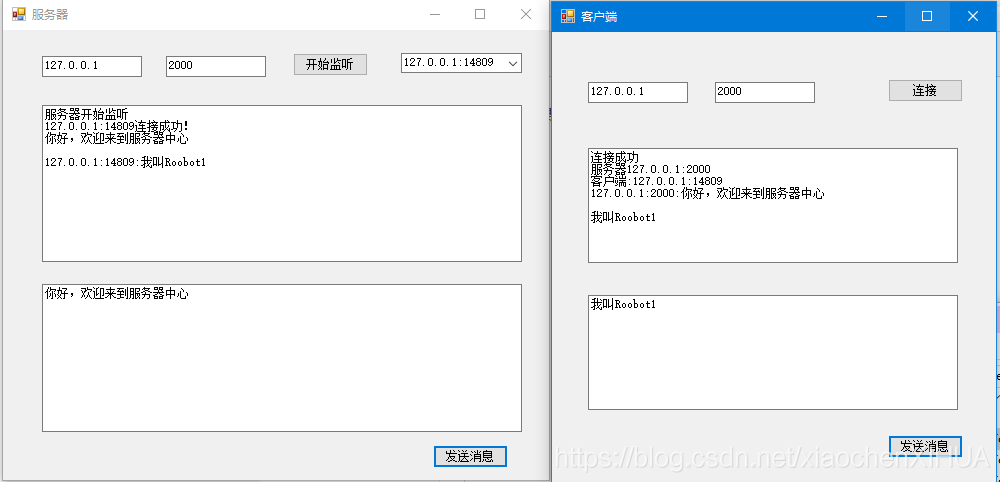The width and height of the screenshot is (1000, 482).
Task: Click 开始监听 button in server window
Action: click(x=330, y=64)
